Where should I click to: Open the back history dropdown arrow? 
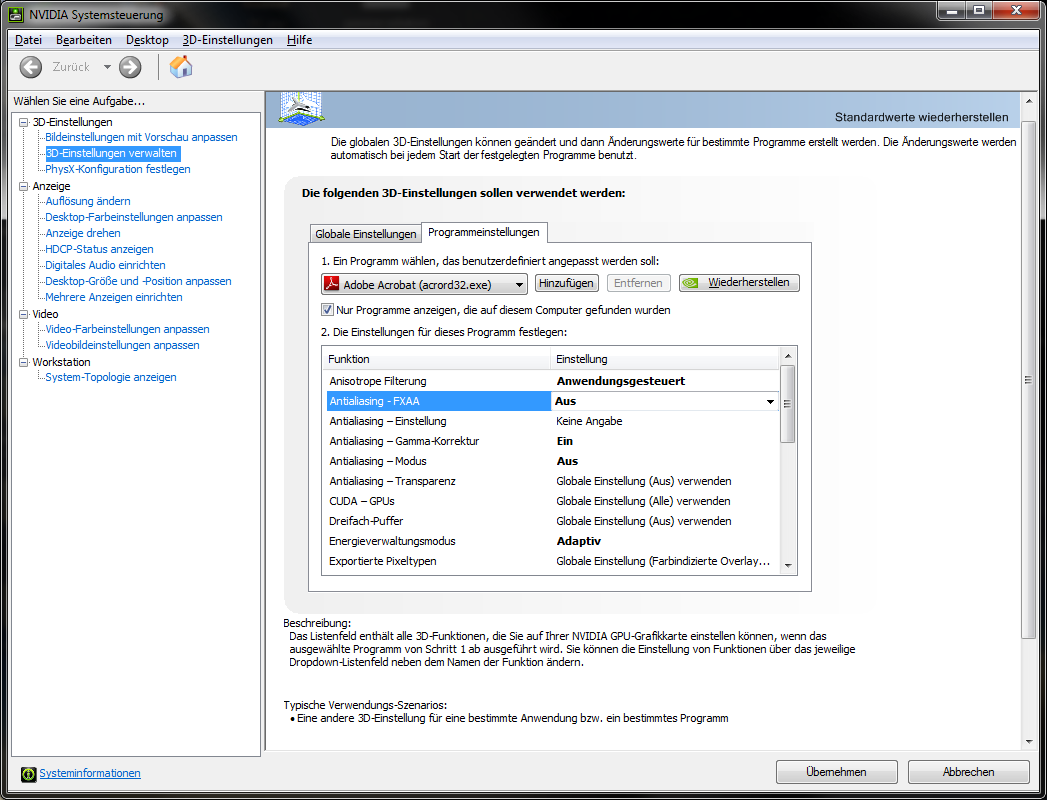point(107,67)
